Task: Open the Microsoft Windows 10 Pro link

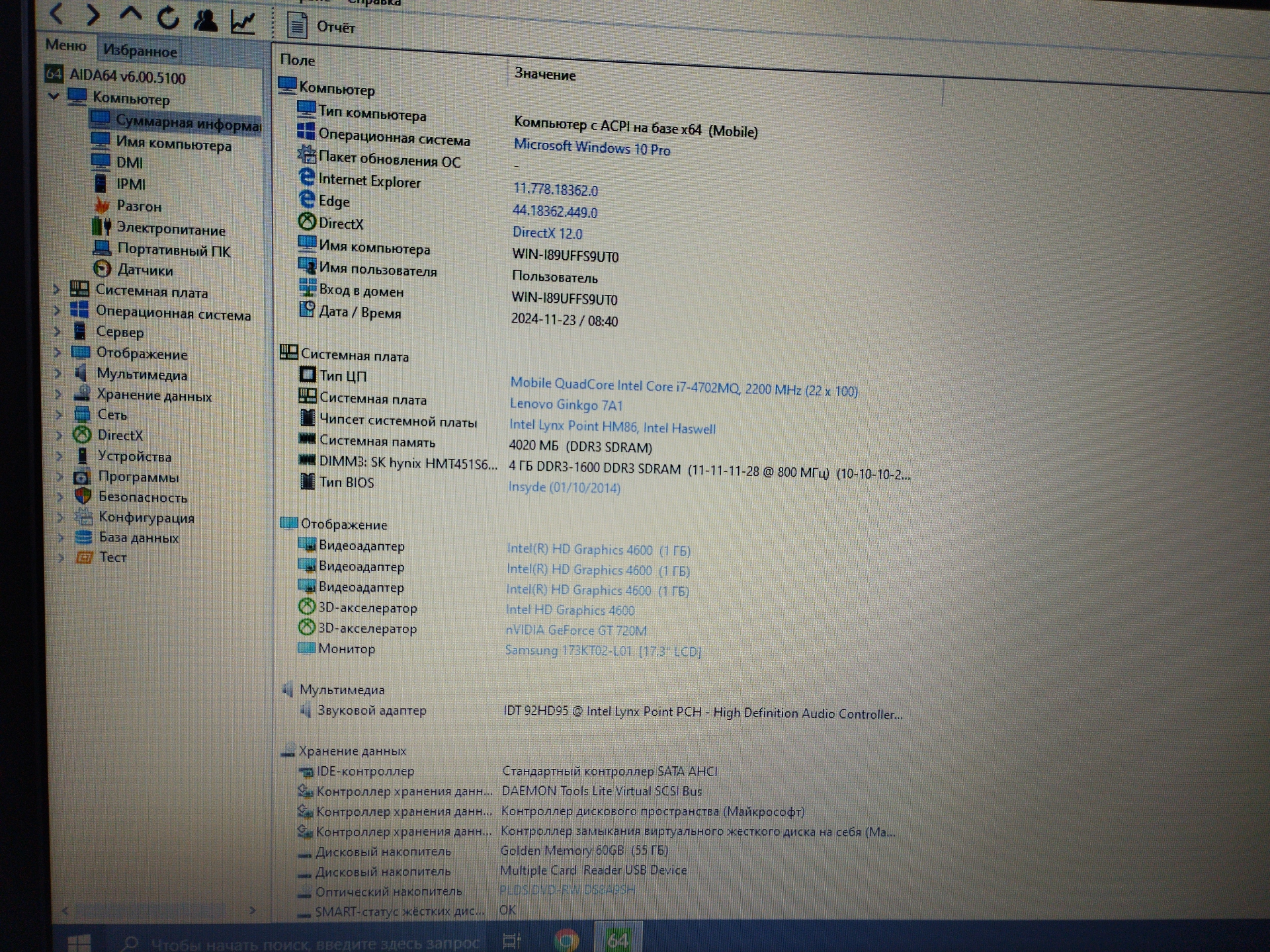Action: (x=592, y=147)
